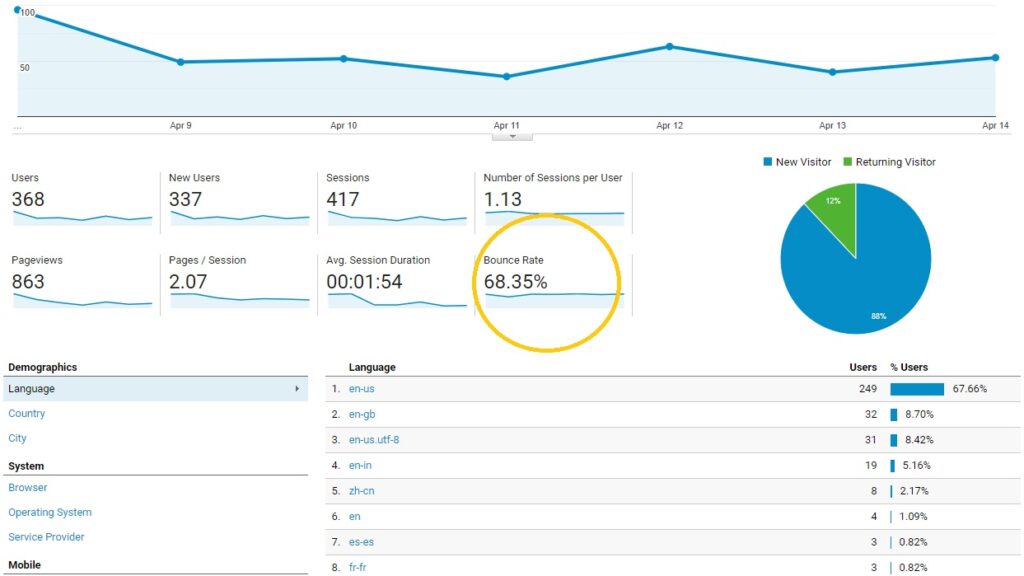This screenshot has width=1024, height=576.
Task: Expand the chart collapse arrow below timeline
Action: tap(513, 136)
